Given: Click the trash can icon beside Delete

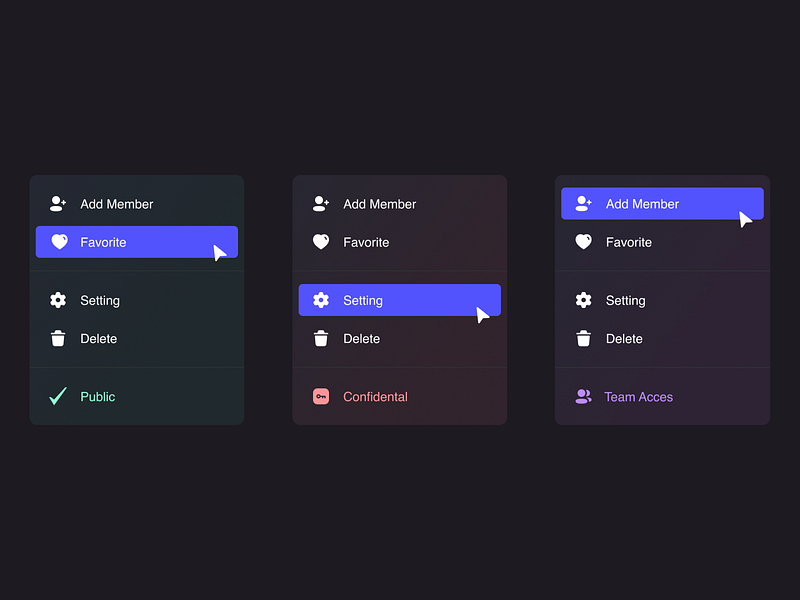Looking at the screenshot, I should pos(57,339).
